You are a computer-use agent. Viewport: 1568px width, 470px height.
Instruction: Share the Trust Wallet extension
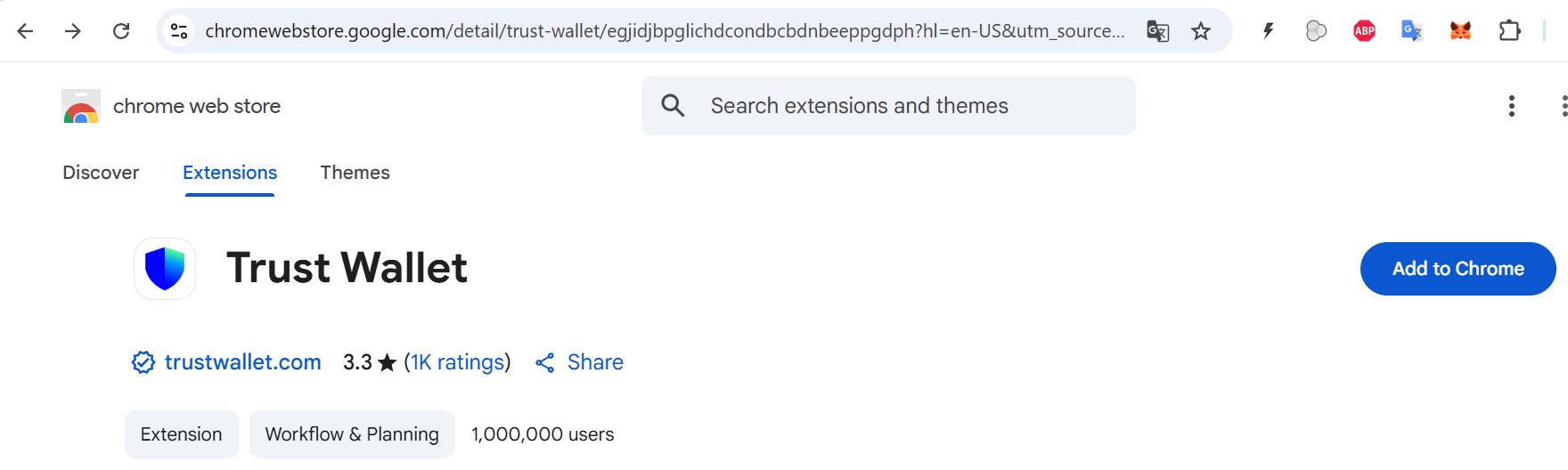pyautogui.click(x=580, y=362)
